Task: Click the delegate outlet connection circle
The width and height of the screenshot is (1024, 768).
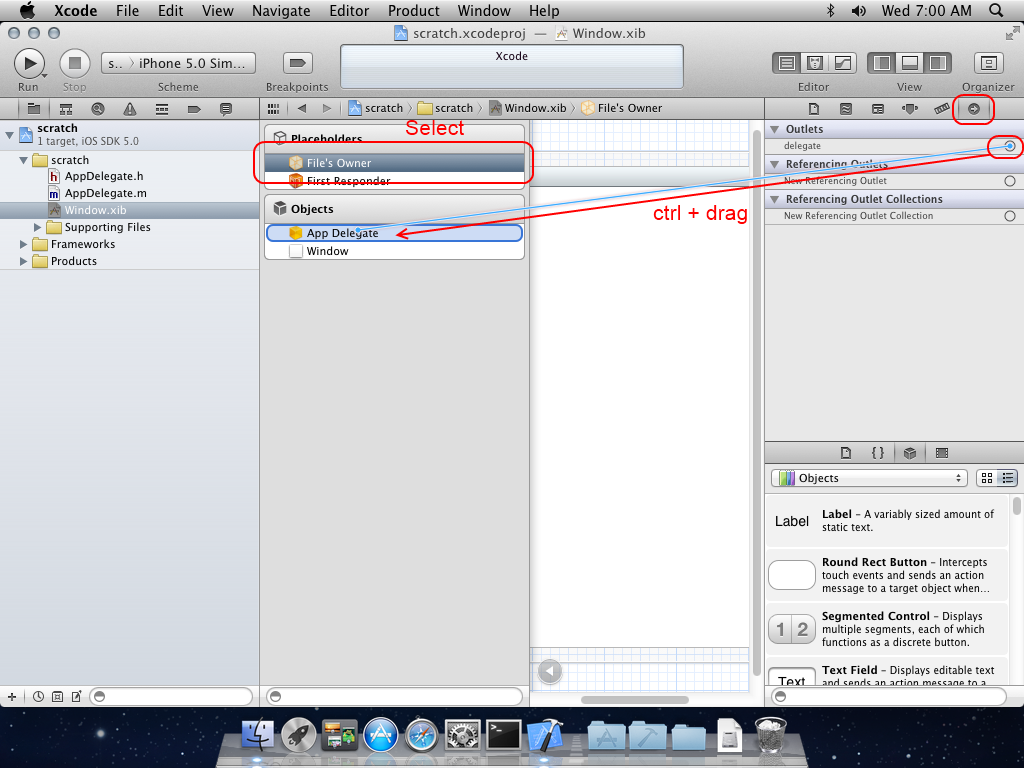Action: 1010,146
